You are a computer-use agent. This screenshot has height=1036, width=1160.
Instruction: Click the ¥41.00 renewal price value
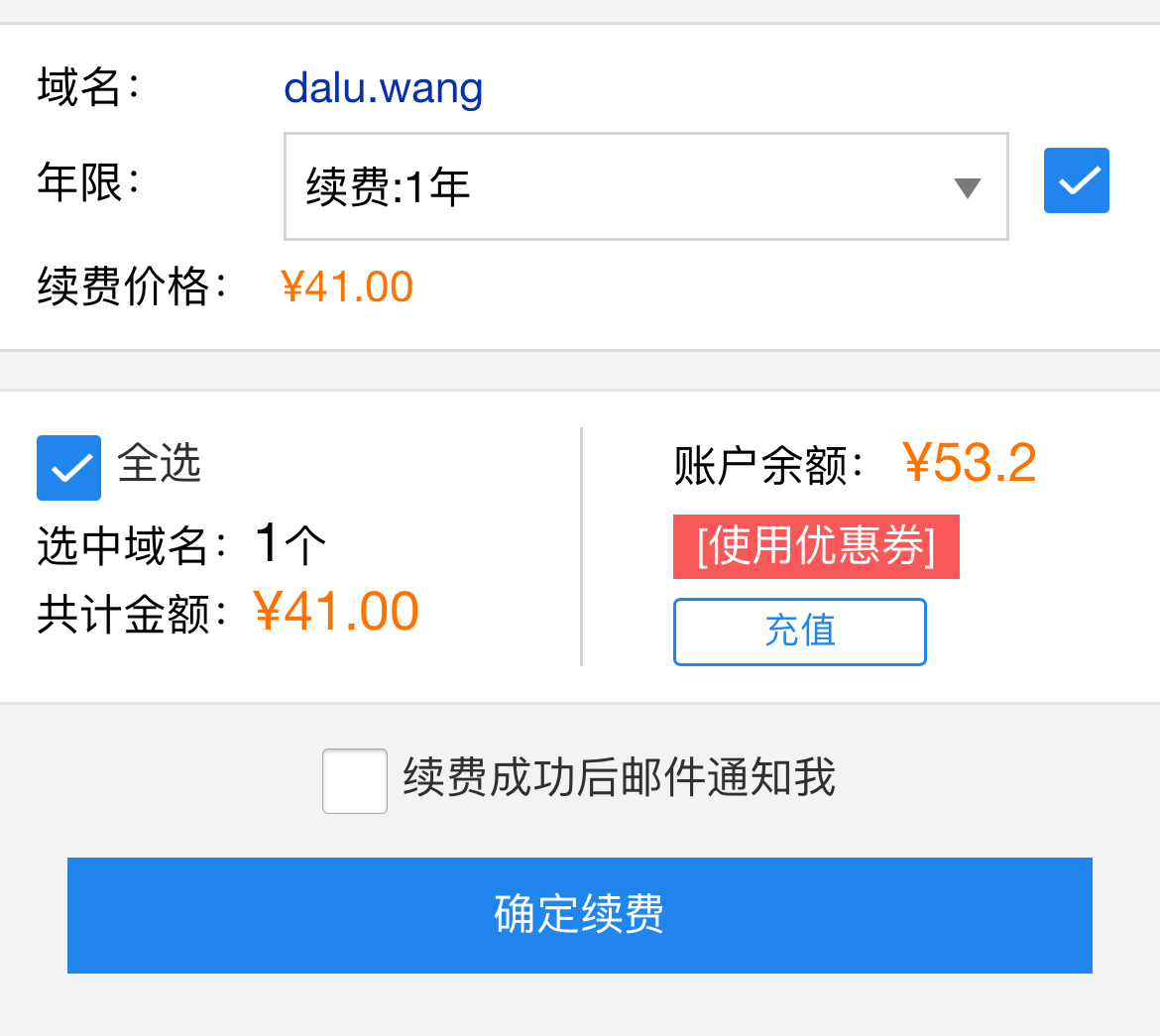347,288
